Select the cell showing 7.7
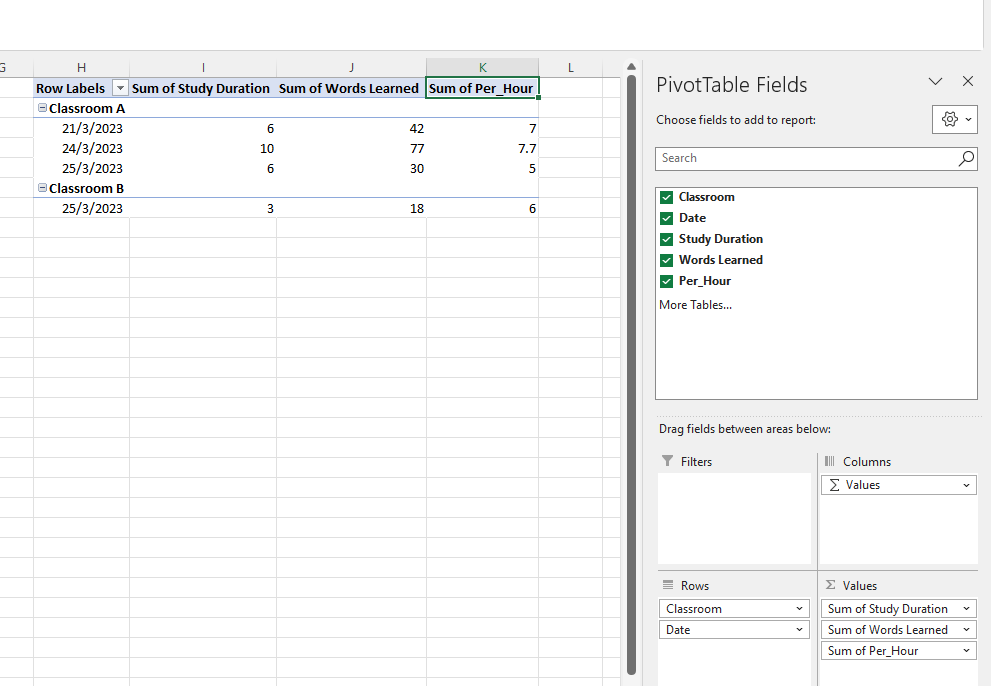Viewport: 991px width, 686px height. pos(482,149)
